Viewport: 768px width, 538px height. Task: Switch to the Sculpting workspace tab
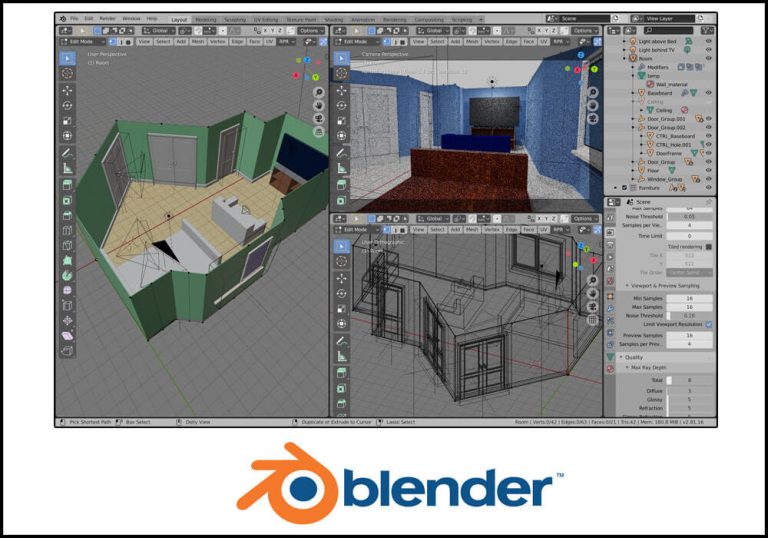pyautogui.click(x=235, y=20)
